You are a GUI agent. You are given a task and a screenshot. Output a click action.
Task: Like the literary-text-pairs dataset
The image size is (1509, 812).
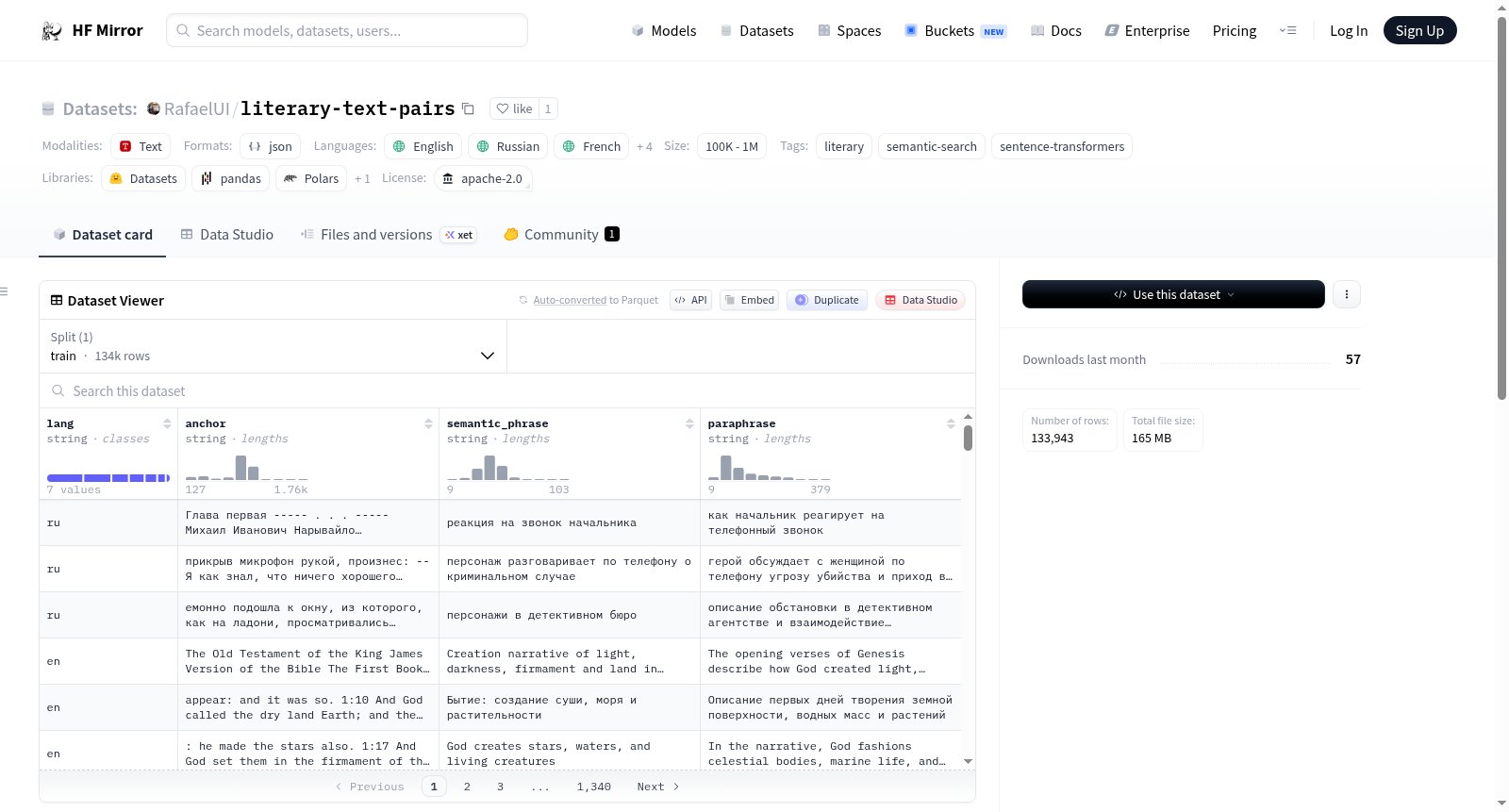515,108
